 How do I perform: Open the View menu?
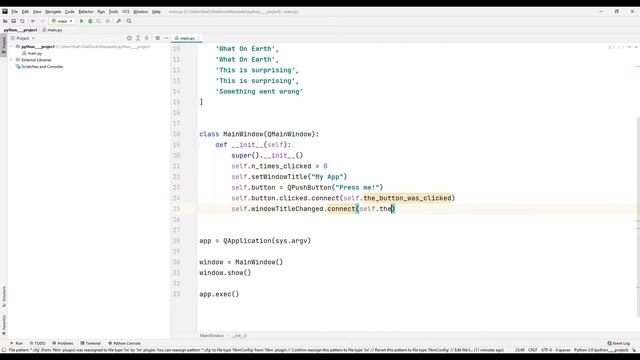click(37, 11)
